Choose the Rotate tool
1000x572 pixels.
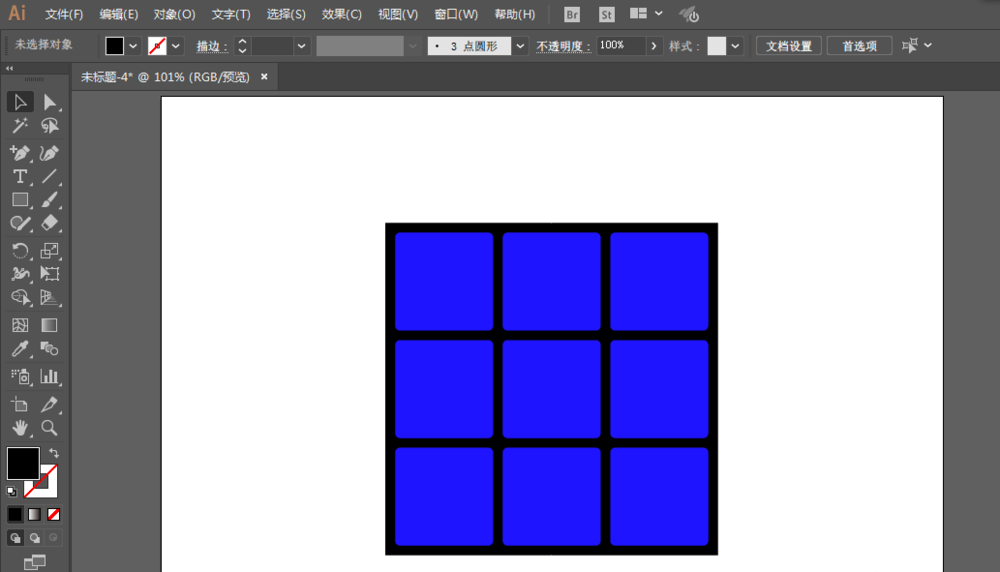pos(20,251)
